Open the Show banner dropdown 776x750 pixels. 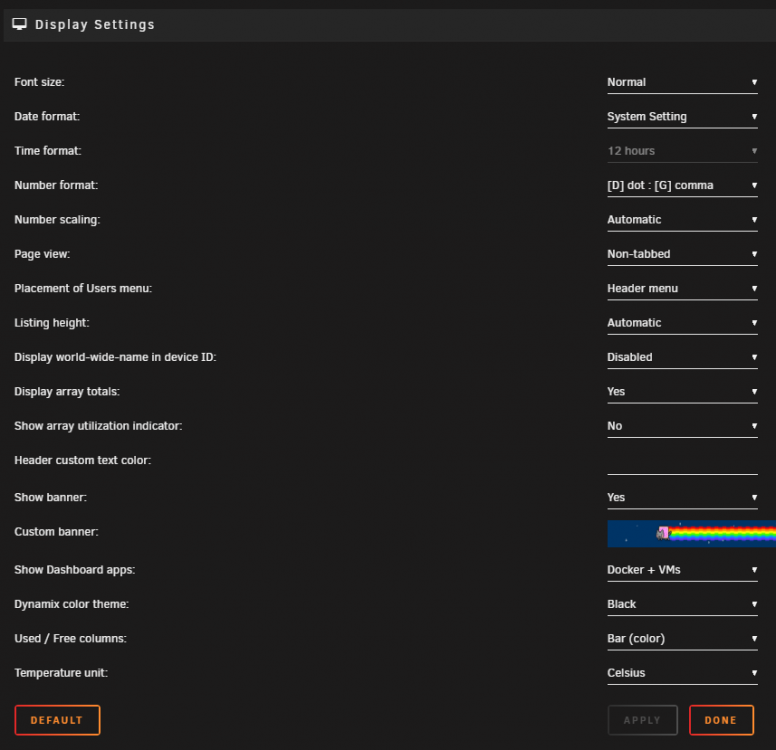tap(682, 498)
